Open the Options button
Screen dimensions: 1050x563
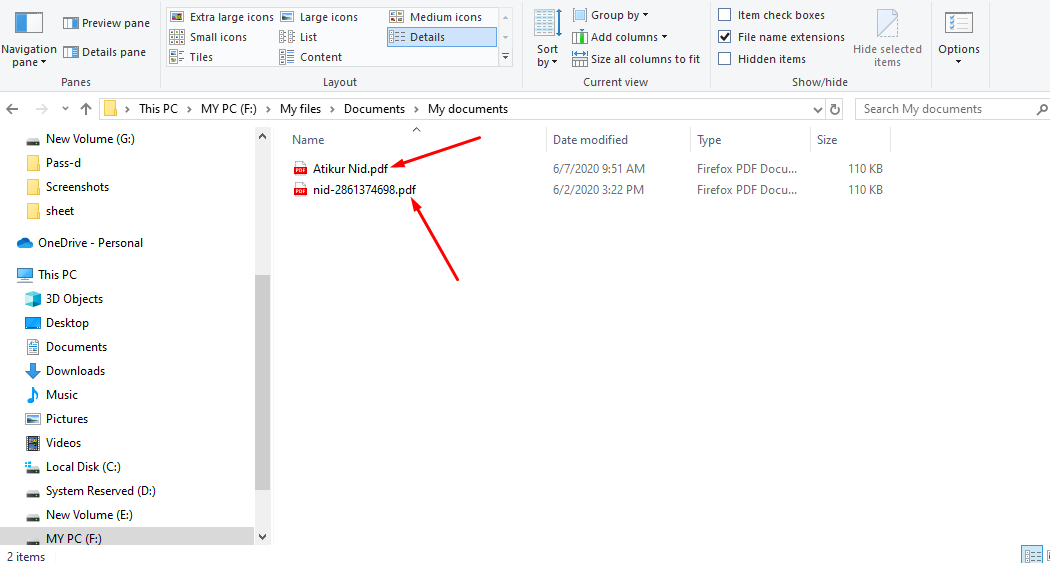pos(958,37)
